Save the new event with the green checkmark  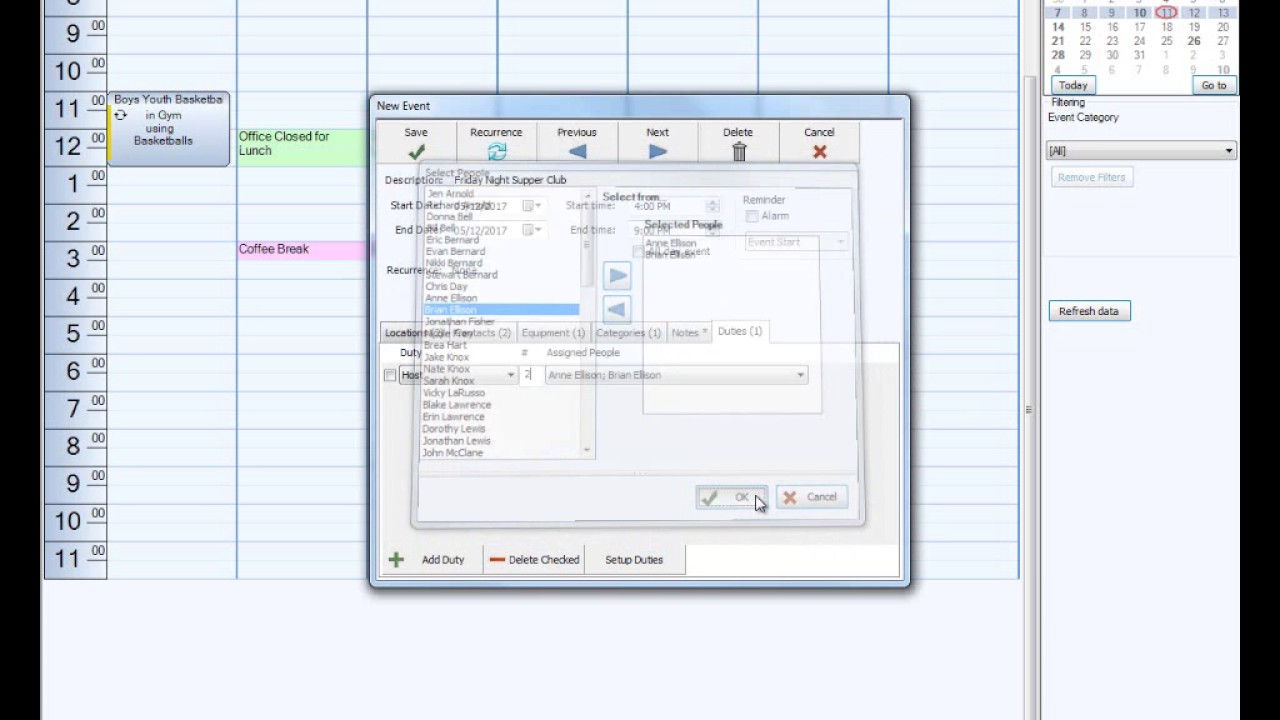[x=415, y=151]
